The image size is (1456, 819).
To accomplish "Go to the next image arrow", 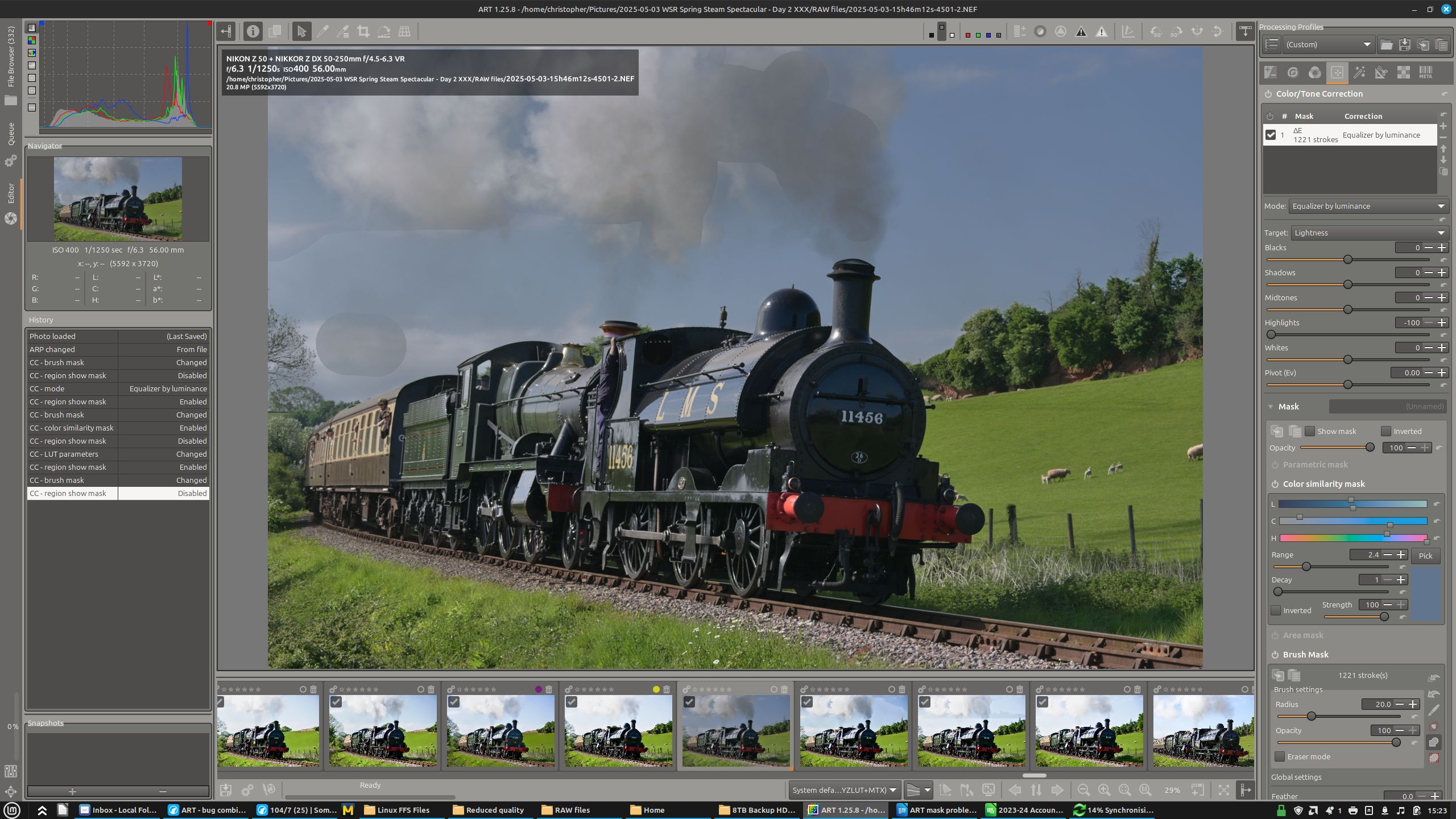I will click(x=1057, y=790).
